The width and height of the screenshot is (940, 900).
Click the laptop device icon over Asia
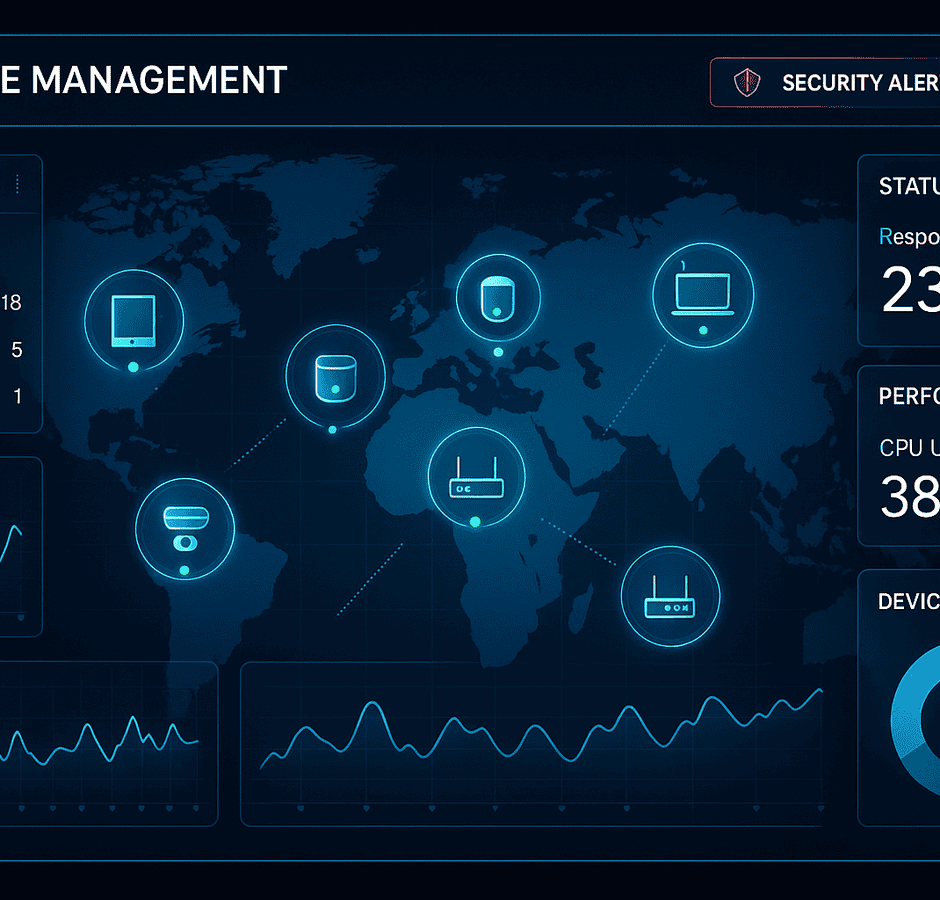[702, 291]
